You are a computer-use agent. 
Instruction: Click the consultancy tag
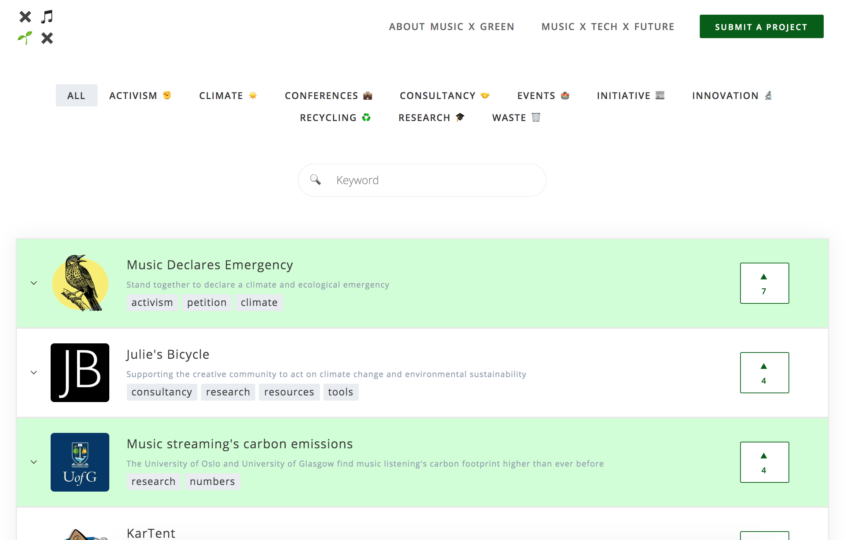coord(162,392)
